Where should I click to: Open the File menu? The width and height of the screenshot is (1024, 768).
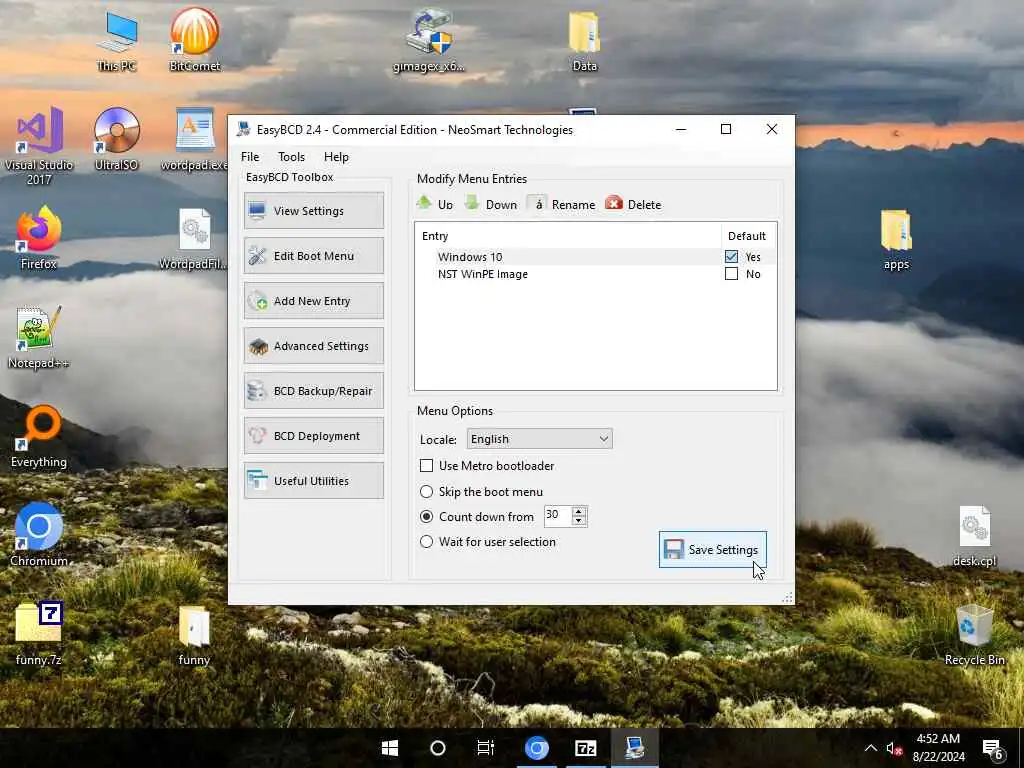[250, 157]
